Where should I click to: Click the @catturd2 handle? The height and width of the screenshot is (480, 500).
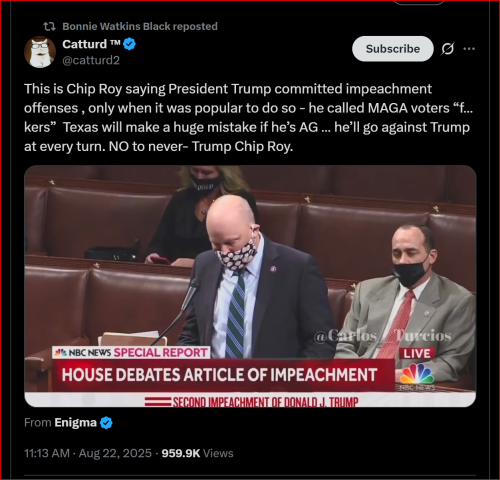91,60
